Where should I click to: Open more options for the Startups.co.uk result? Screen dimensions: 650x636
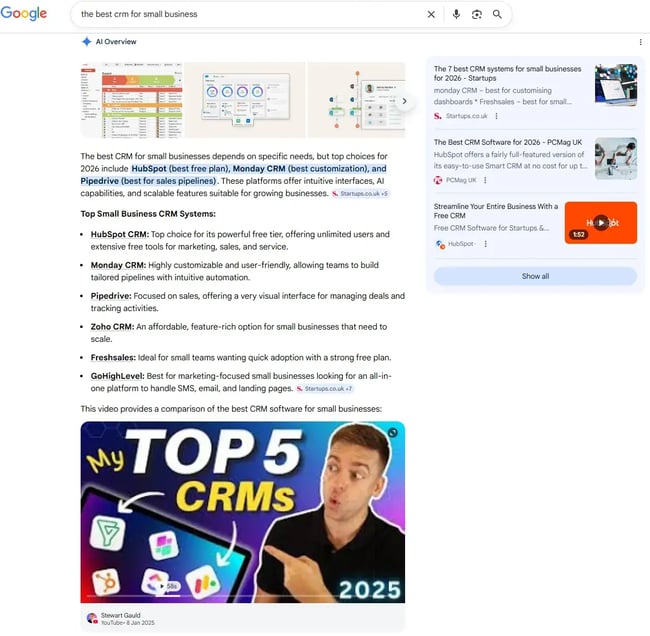pos(496,116)
